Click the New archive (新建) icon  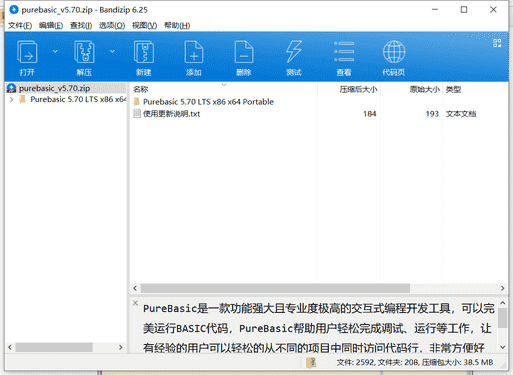coord(144,52)
